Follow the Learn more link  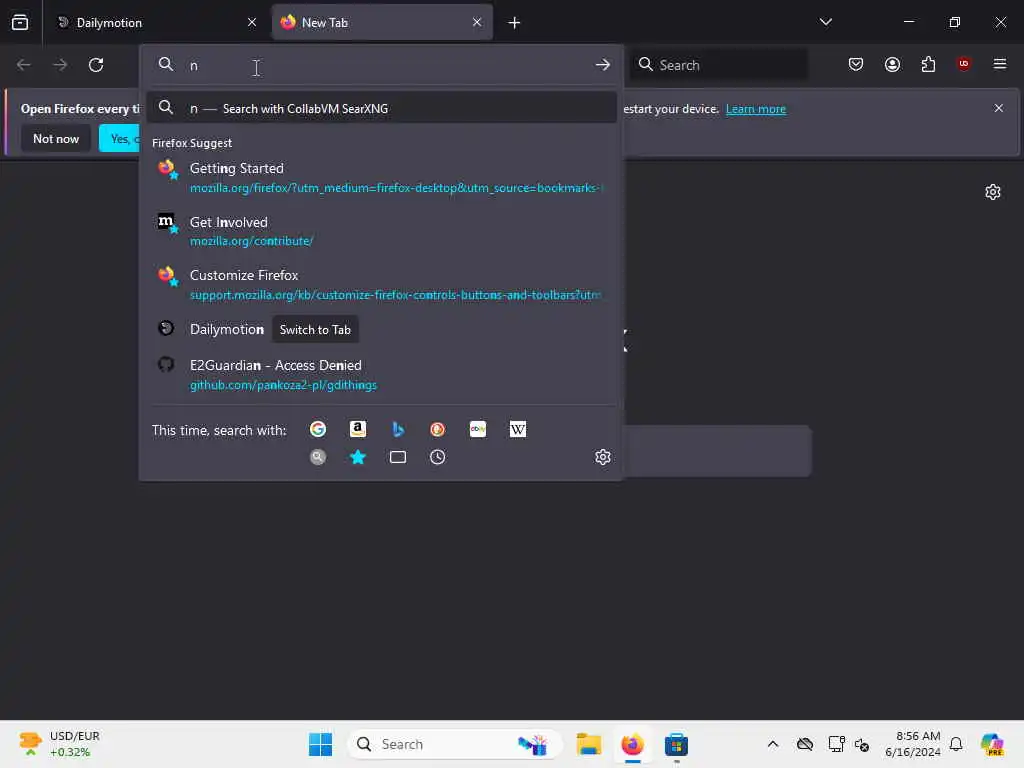pos(756,109)
